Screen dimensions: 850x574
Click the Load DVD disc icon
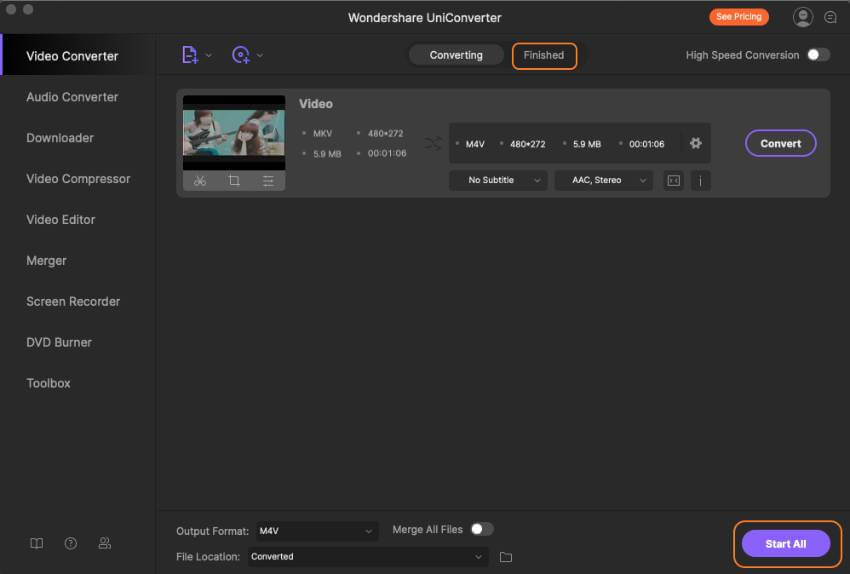point(241,55)
